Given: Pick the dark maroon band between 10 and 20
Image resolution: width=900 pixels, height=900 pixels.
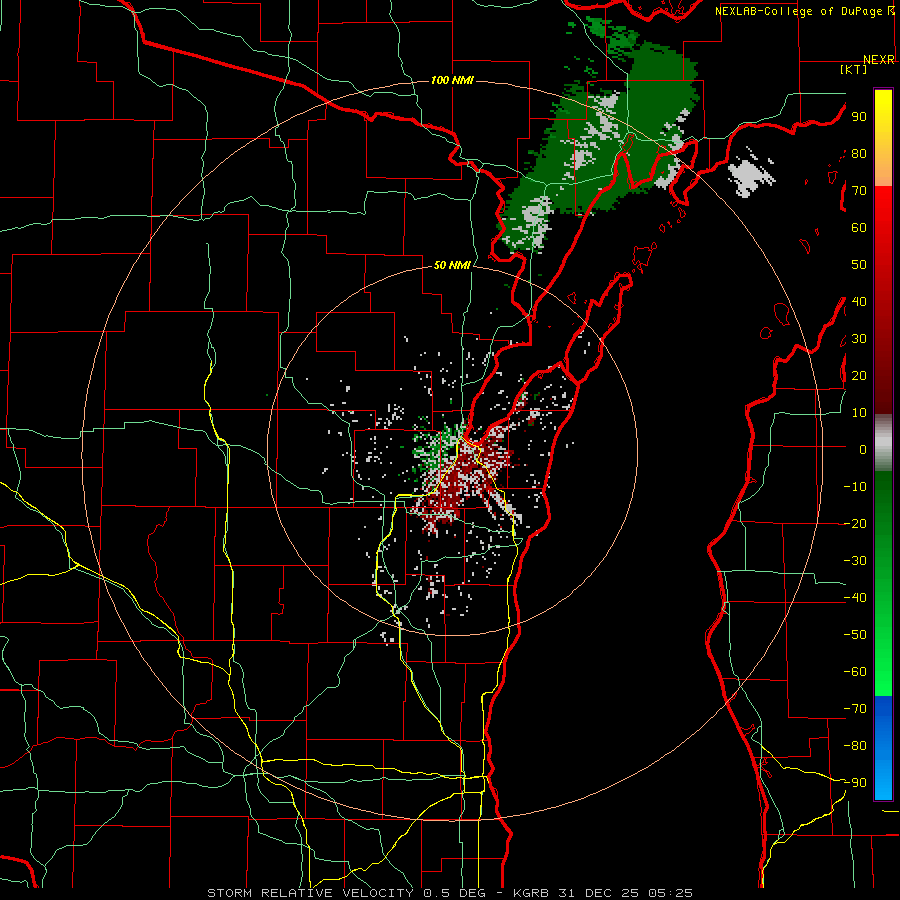Looking at the screenshot, I should [883, 396].
